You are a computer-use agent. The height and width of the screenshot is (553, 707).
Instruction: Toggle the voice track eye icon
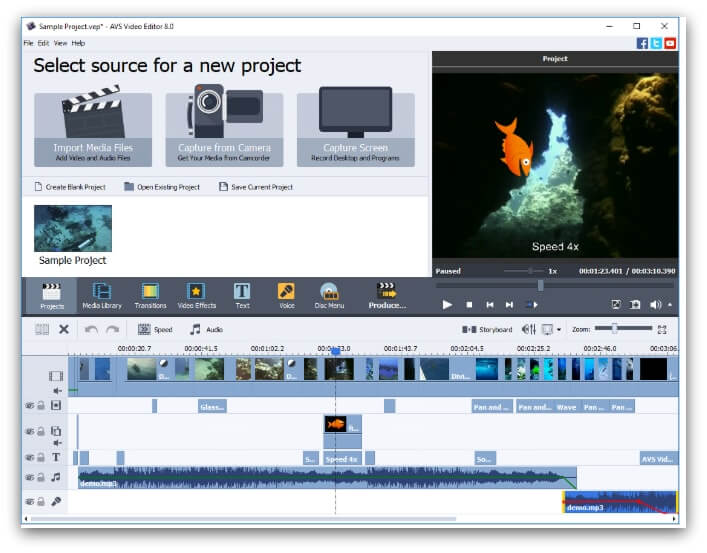tap(30, 502)
